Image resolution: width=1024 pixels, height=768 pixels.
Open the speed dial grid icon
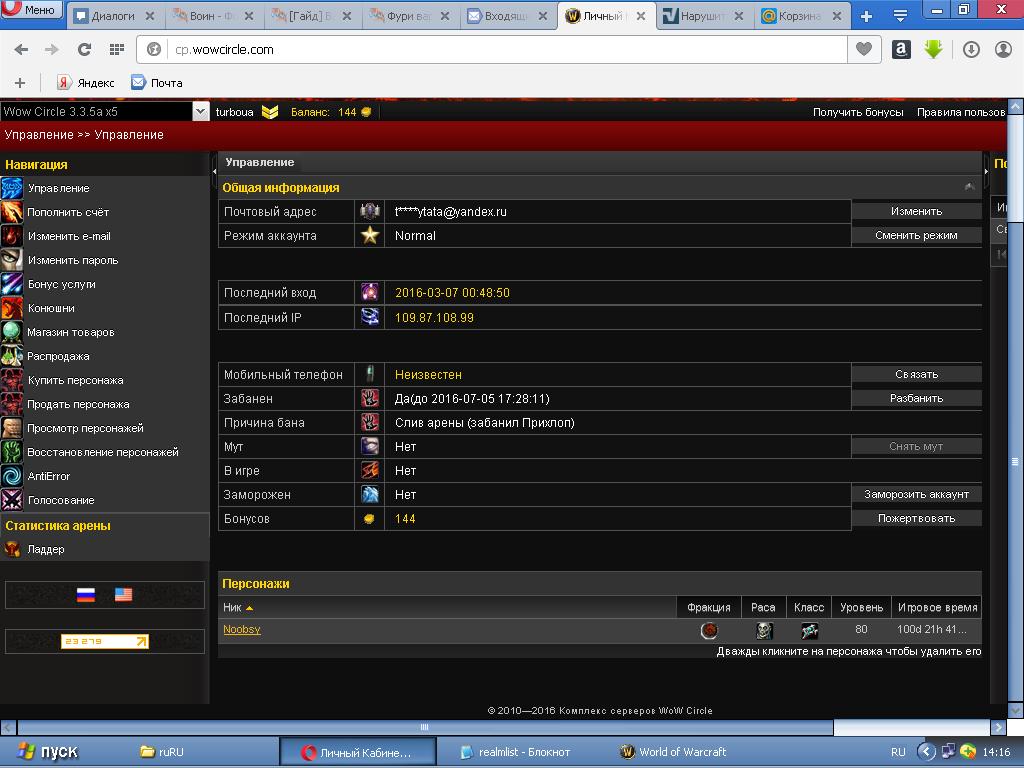116,49
